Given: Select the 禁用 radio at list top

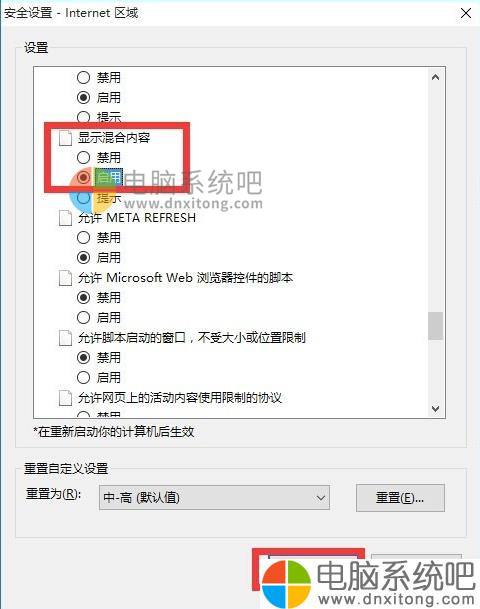Looking at the screenshot, I should point(83,77).
